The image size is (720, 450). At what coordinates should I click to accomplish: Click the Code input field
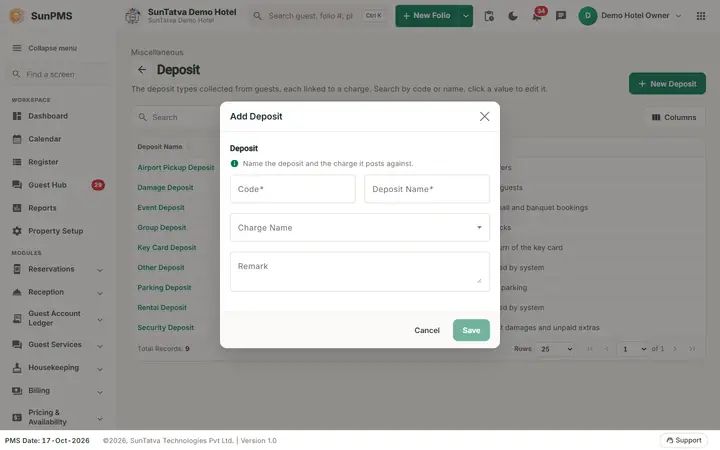(x=292, y=189)
